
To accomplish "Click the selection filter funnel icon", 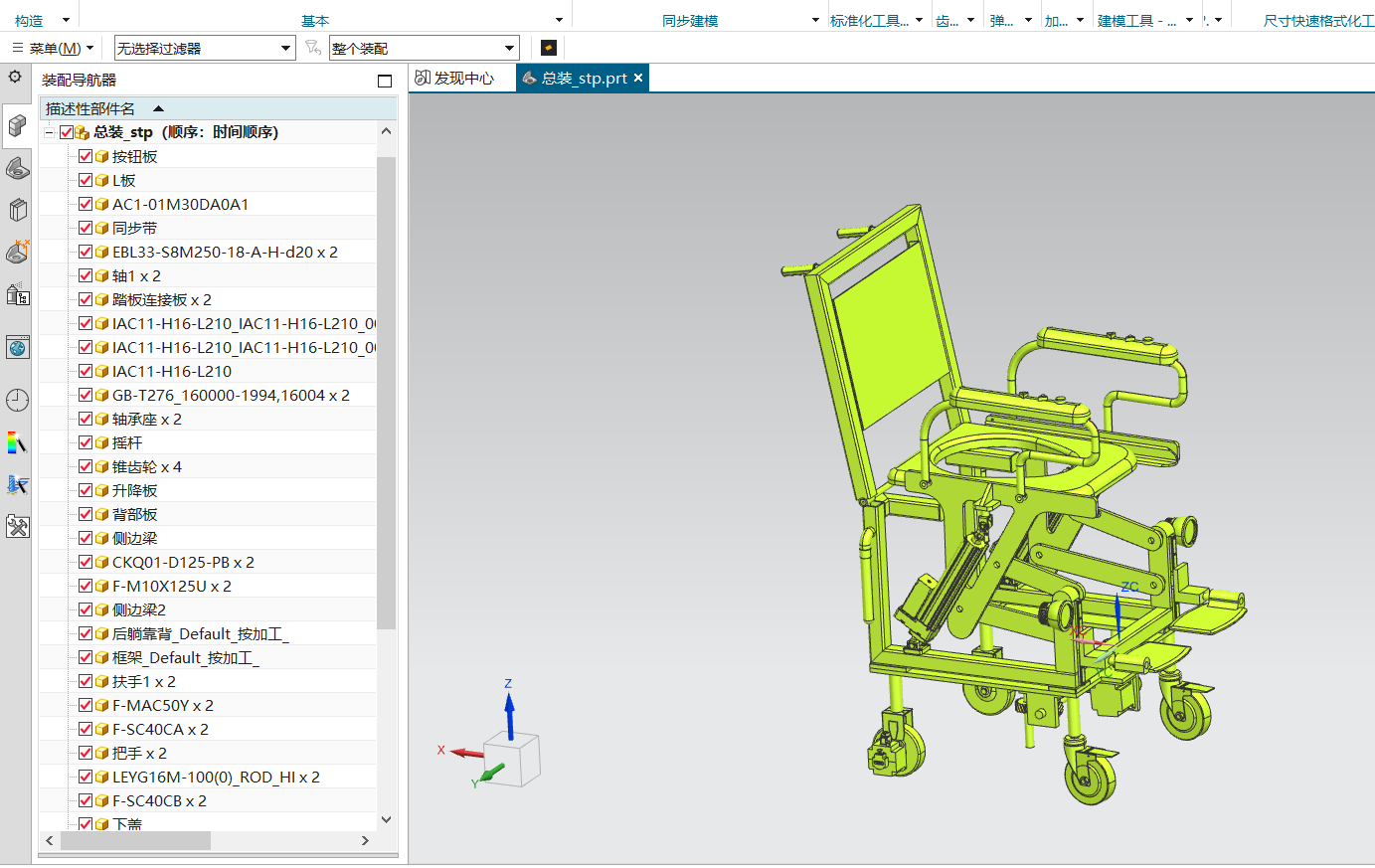I will pyautogui.click(x=312, y=48).
